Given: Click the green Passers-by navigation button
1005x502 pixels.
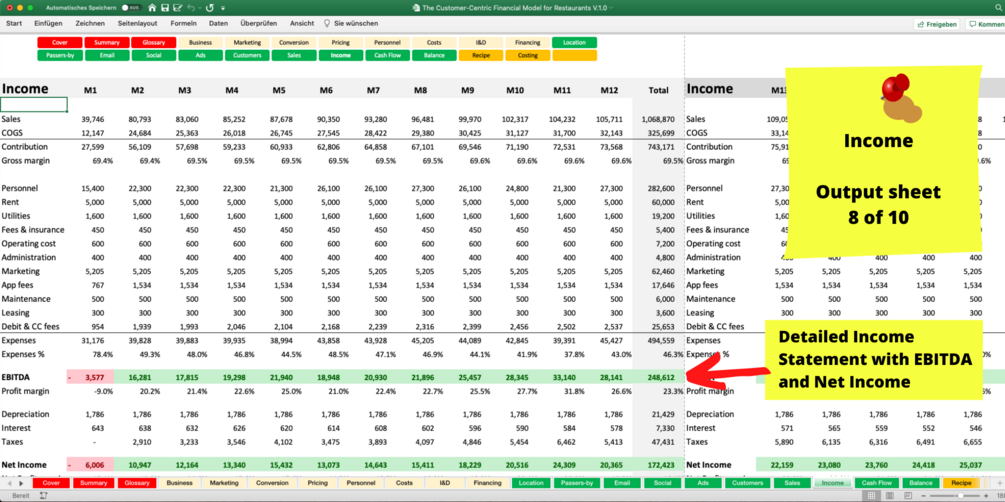Looking at the screenshot, I should pos(60,55).
